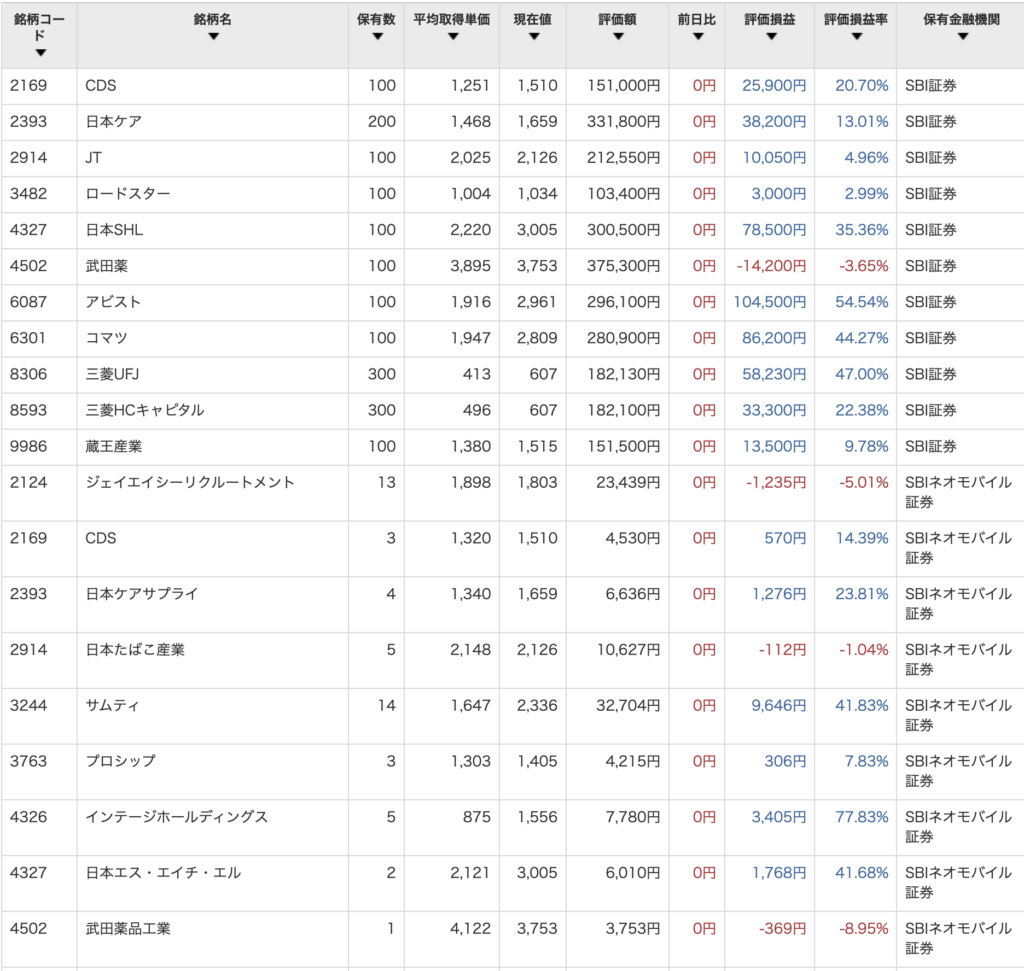This screenshot has height=971, width=1024.
Task: Click stock code 6301
Action: point(28,338)
